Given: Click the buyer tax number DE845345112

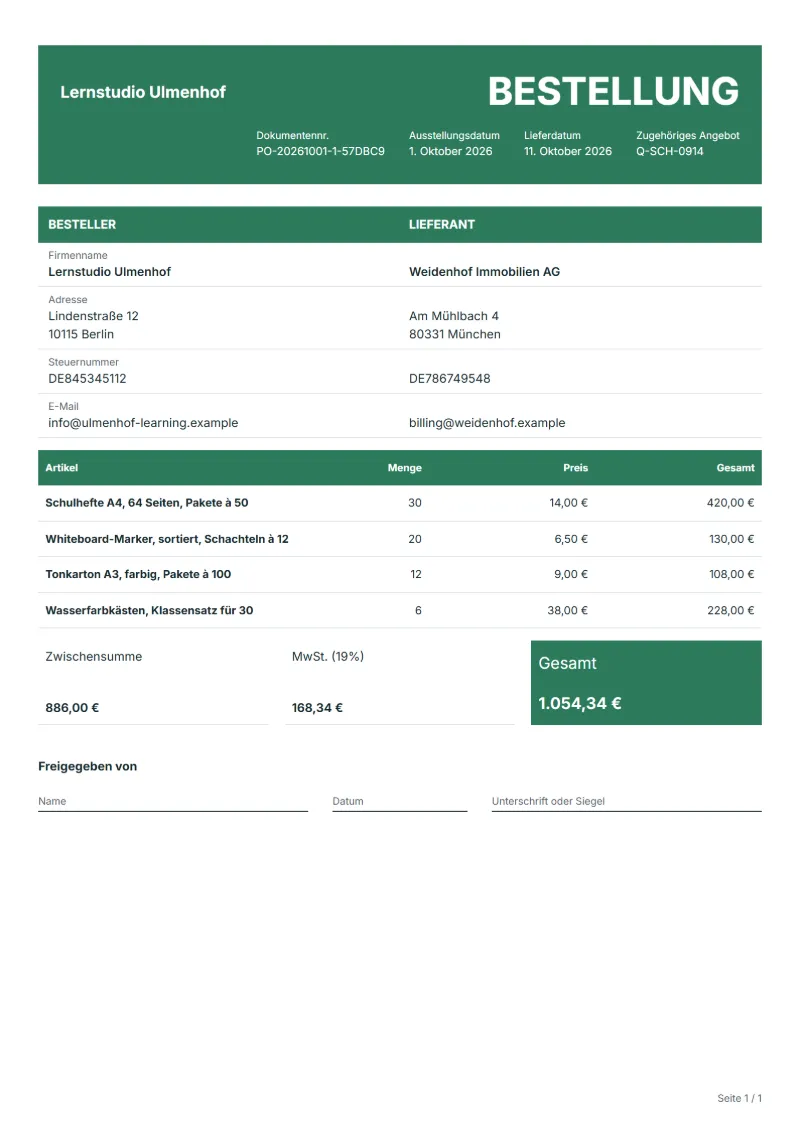Looking at the screenshot, I should click(x=87, y=379).
